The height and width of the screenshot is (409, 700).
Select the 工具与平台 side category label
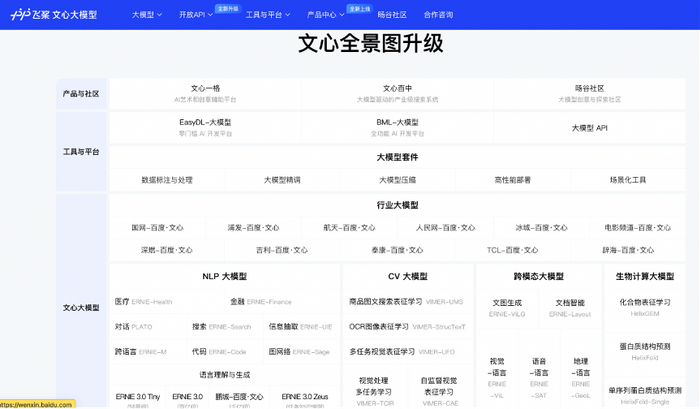point(81,152)
